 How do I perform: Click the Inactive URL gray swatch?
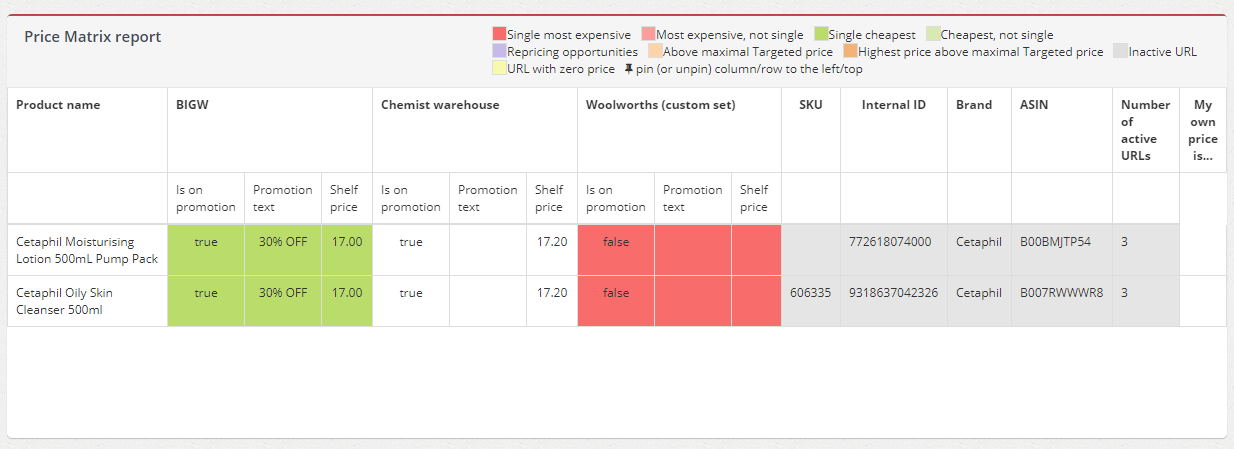point(1121,51)
